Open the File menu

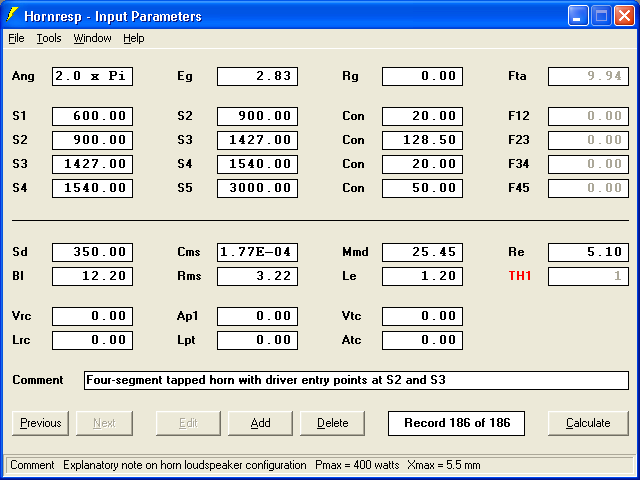pos(16,38)
